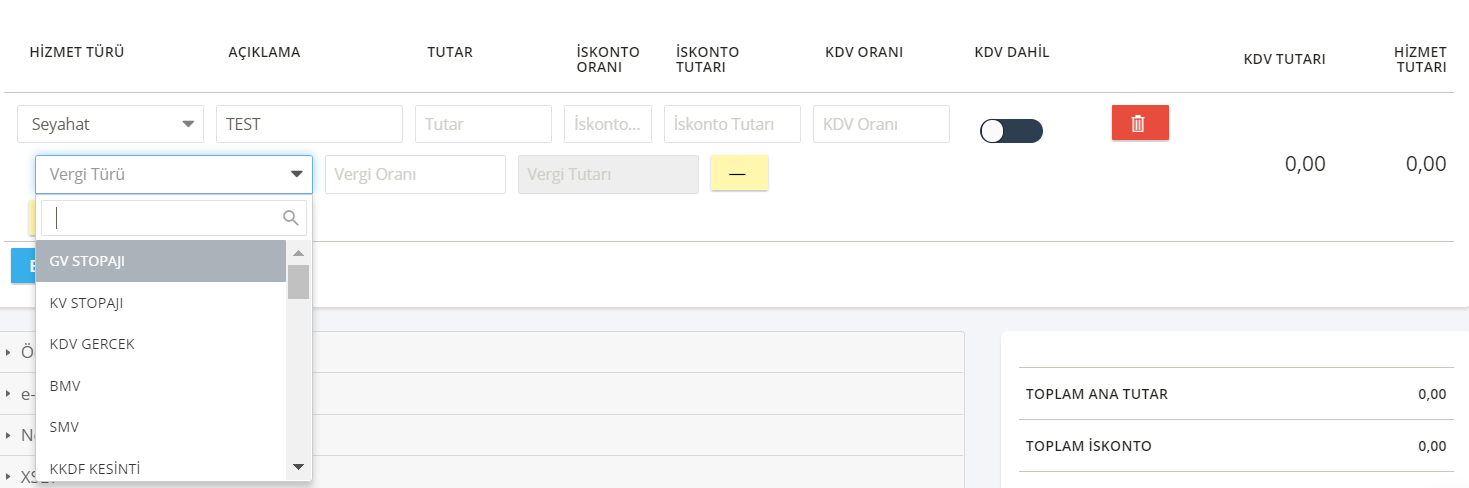The image size is (1469, 488).
Task: Choose the KKDF KESİNTİ option
Action: click(161, 468)
